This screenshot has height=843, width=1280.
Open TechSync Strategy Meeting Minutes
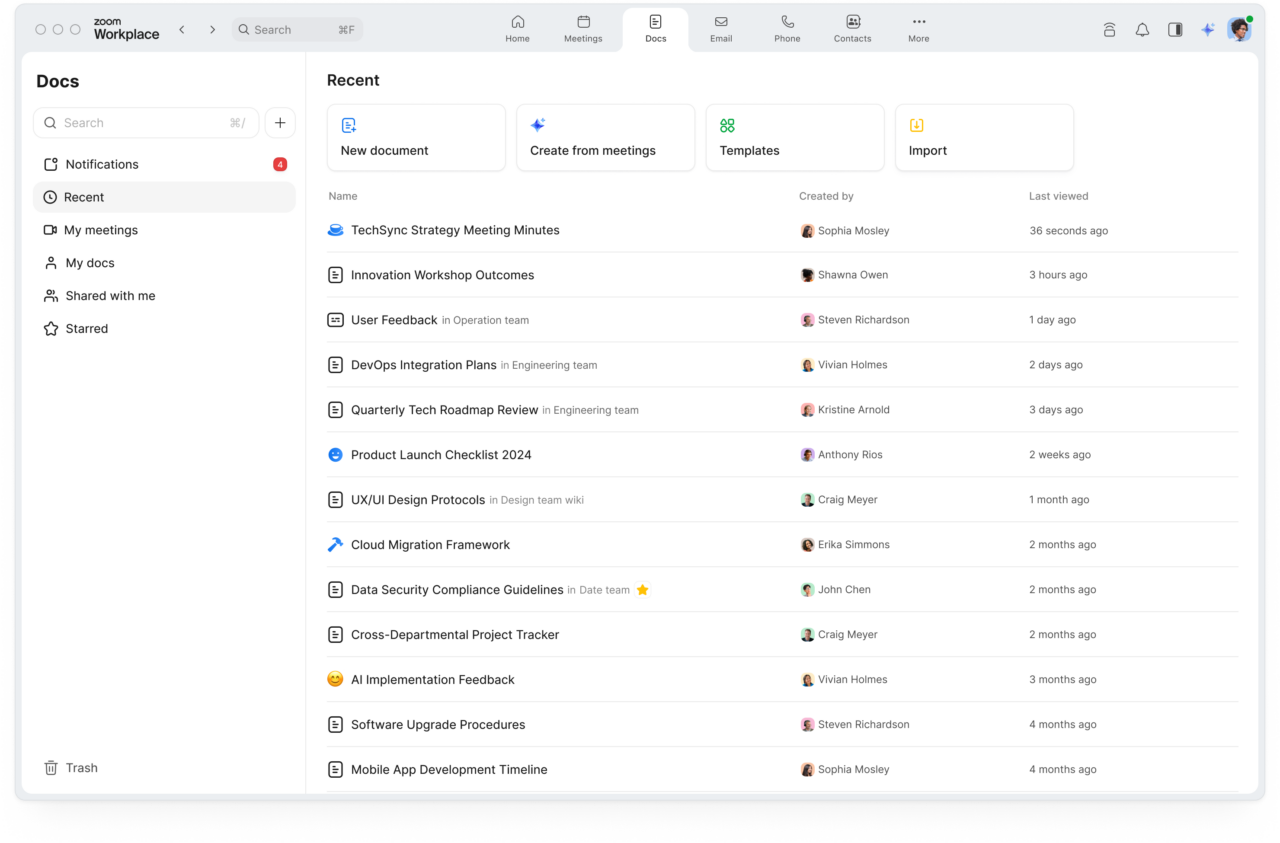coord(455,230)
